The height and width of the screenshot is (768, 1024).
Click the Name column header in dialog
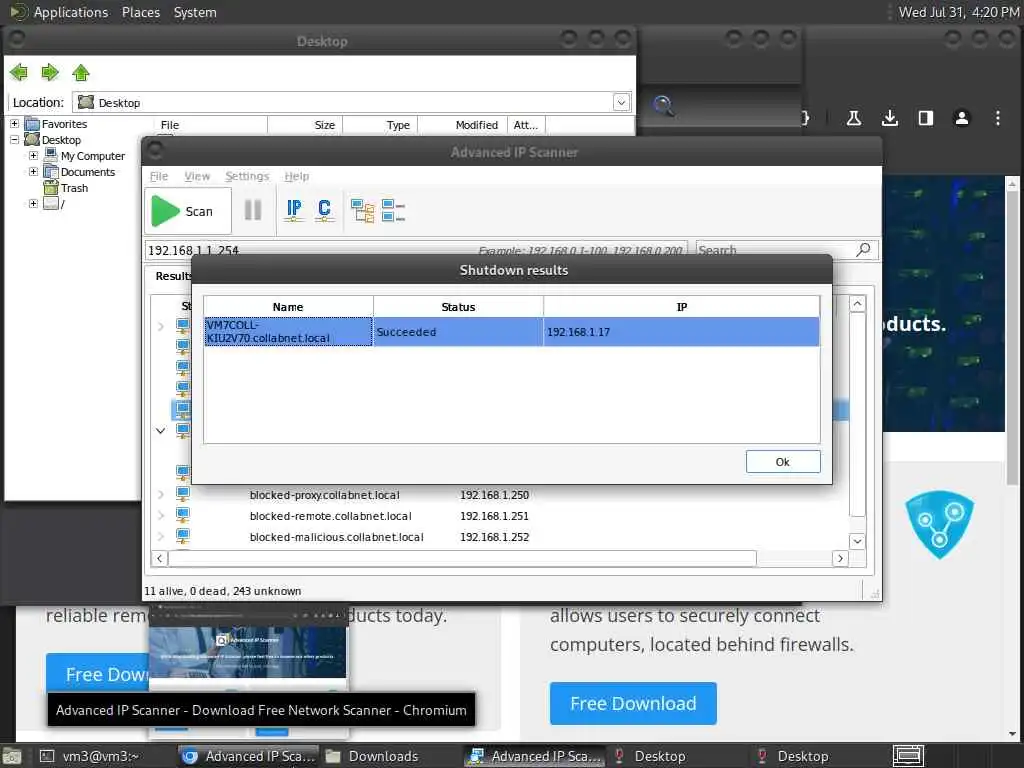point(288,307)
